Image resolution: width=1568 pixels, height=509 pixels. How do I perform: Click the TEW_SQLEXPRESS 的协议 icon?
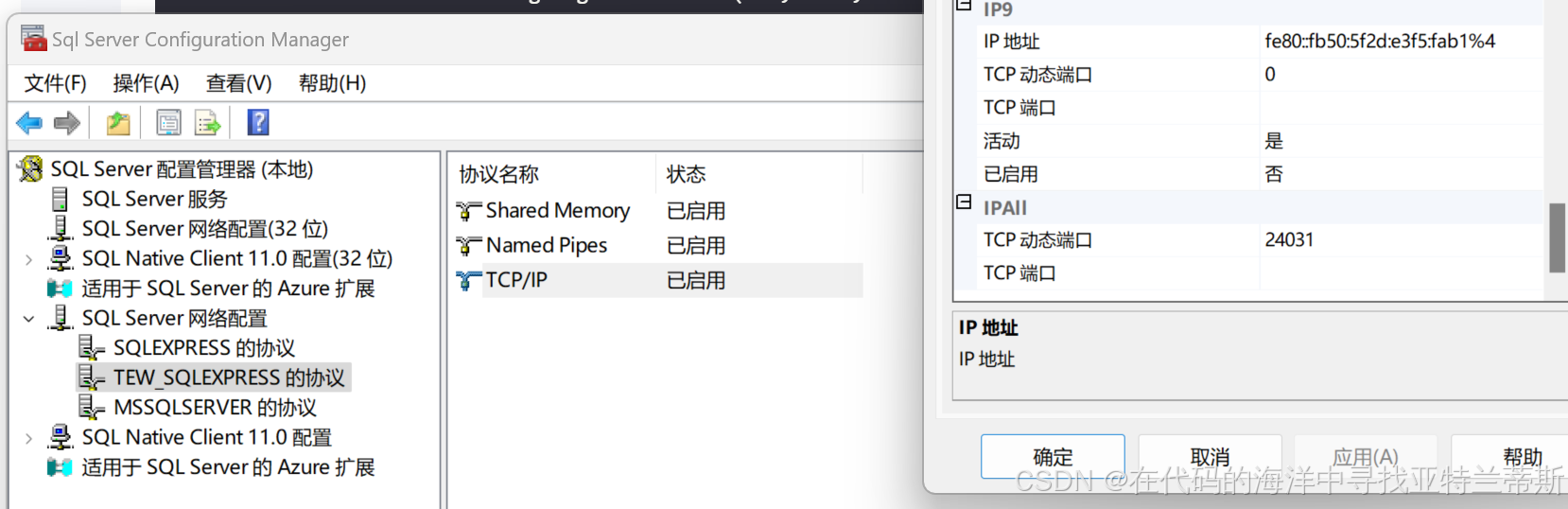[x=92, y=377]
